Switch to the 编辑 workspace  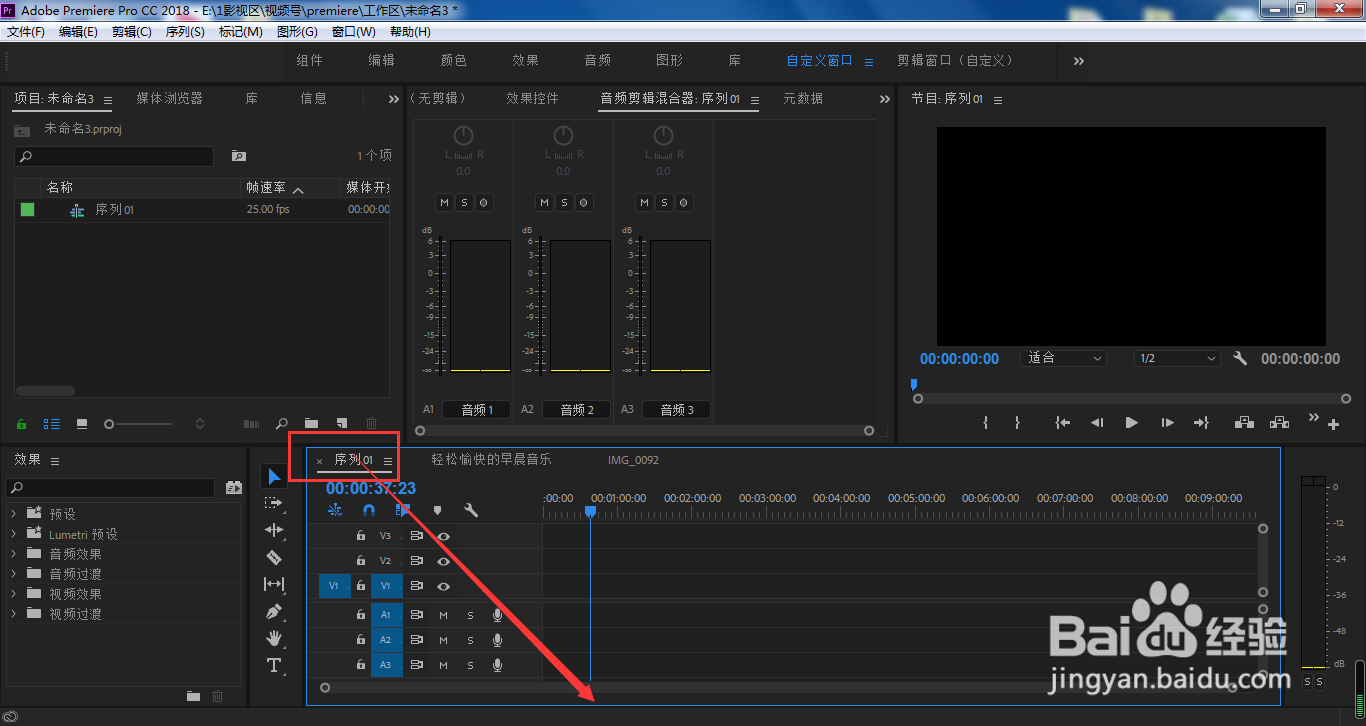(x=382, y=60)
